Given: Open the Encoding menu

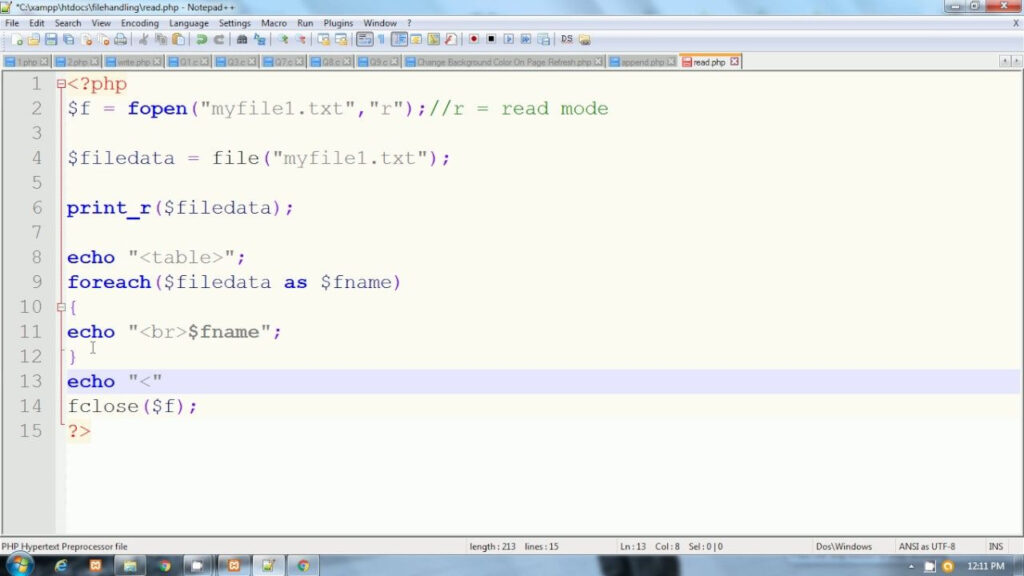Looking at the screenshot, I should pyautogui.click(x=140, y=23).
